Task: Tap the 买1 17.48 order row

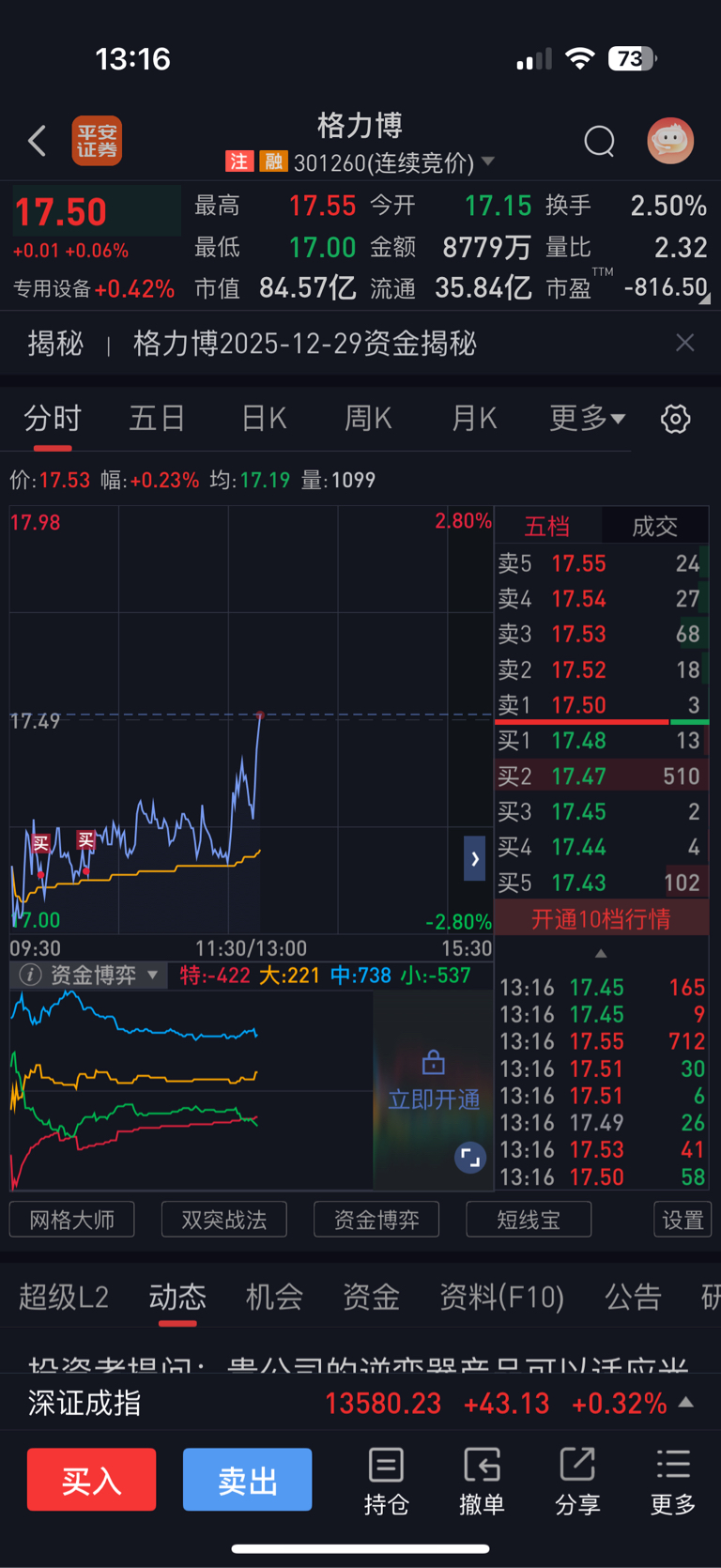Action: [602, 741]
